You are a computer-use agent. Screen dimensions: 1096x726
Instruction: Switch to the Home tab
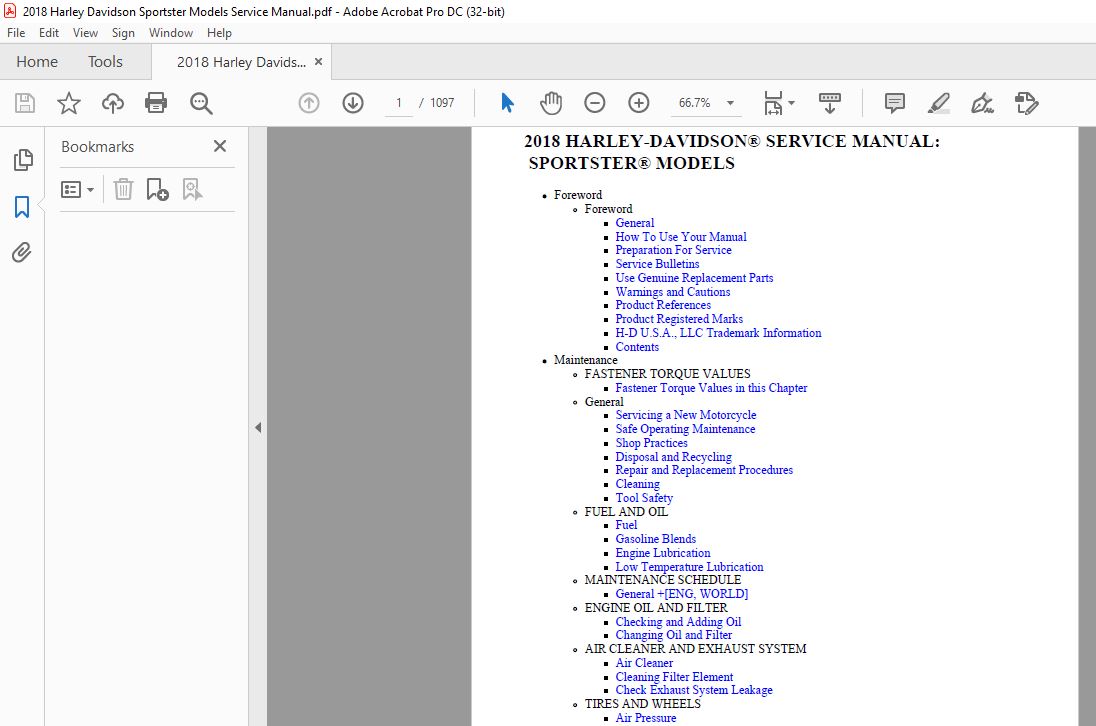(37, 61)
